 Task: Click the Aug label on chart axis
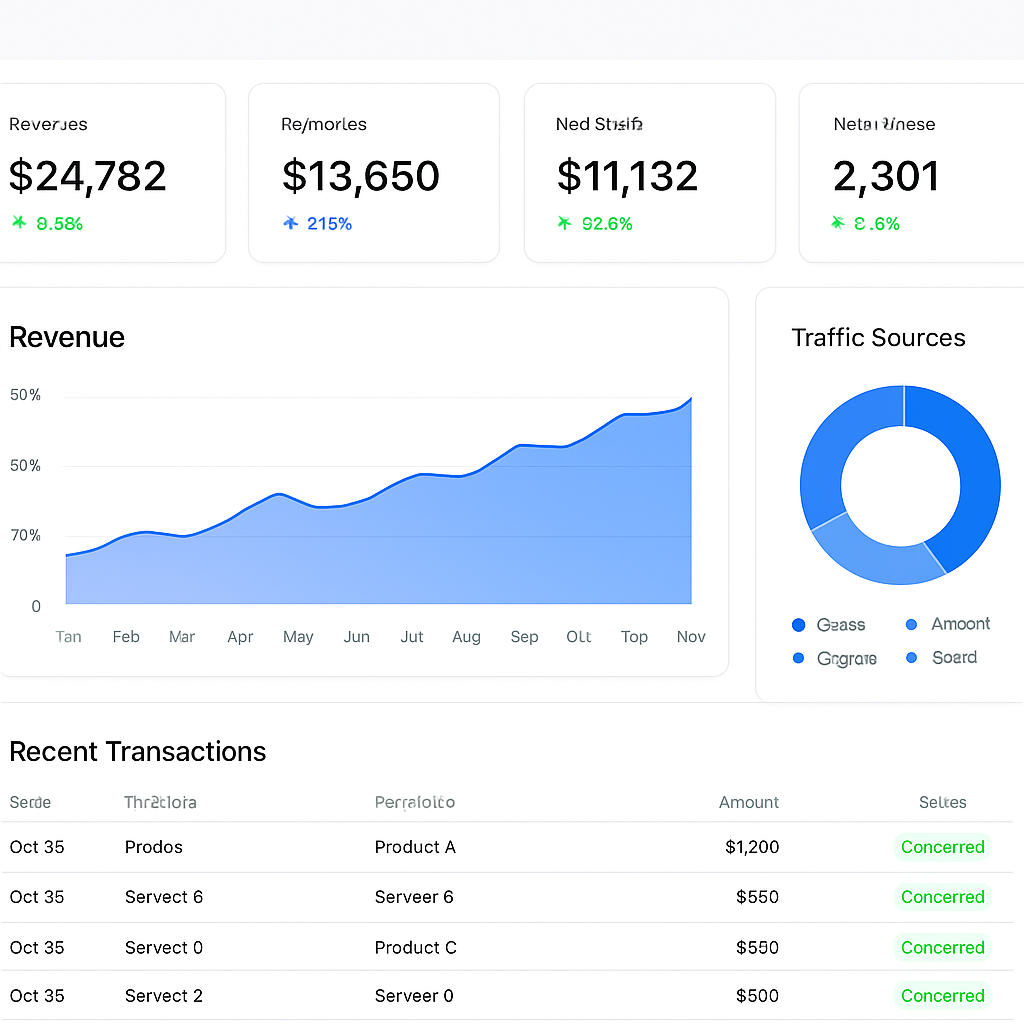[466, 637]
